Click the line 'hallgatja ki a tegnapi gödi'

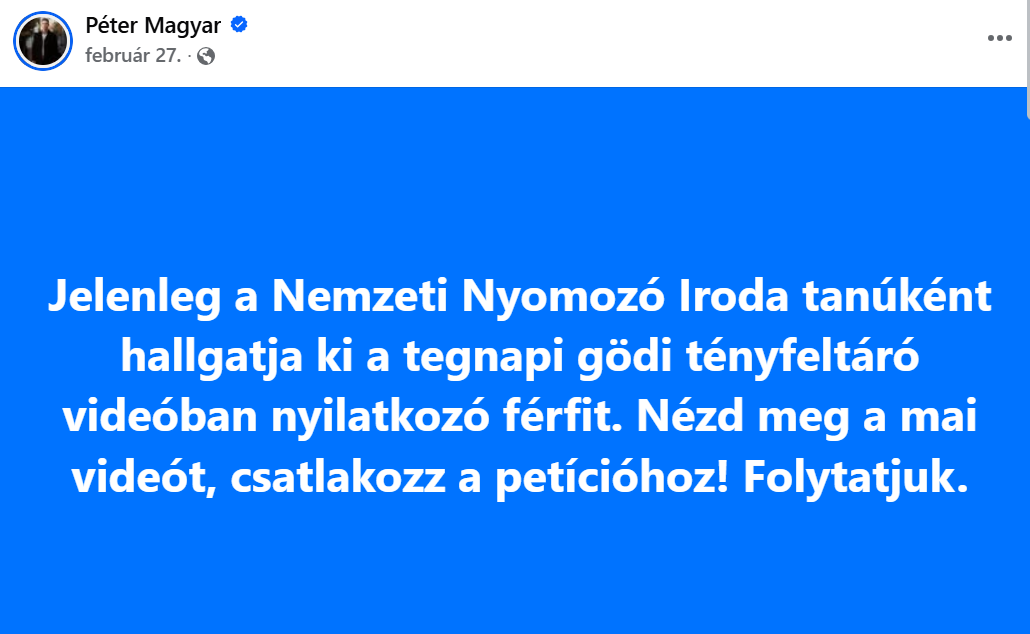519,358
